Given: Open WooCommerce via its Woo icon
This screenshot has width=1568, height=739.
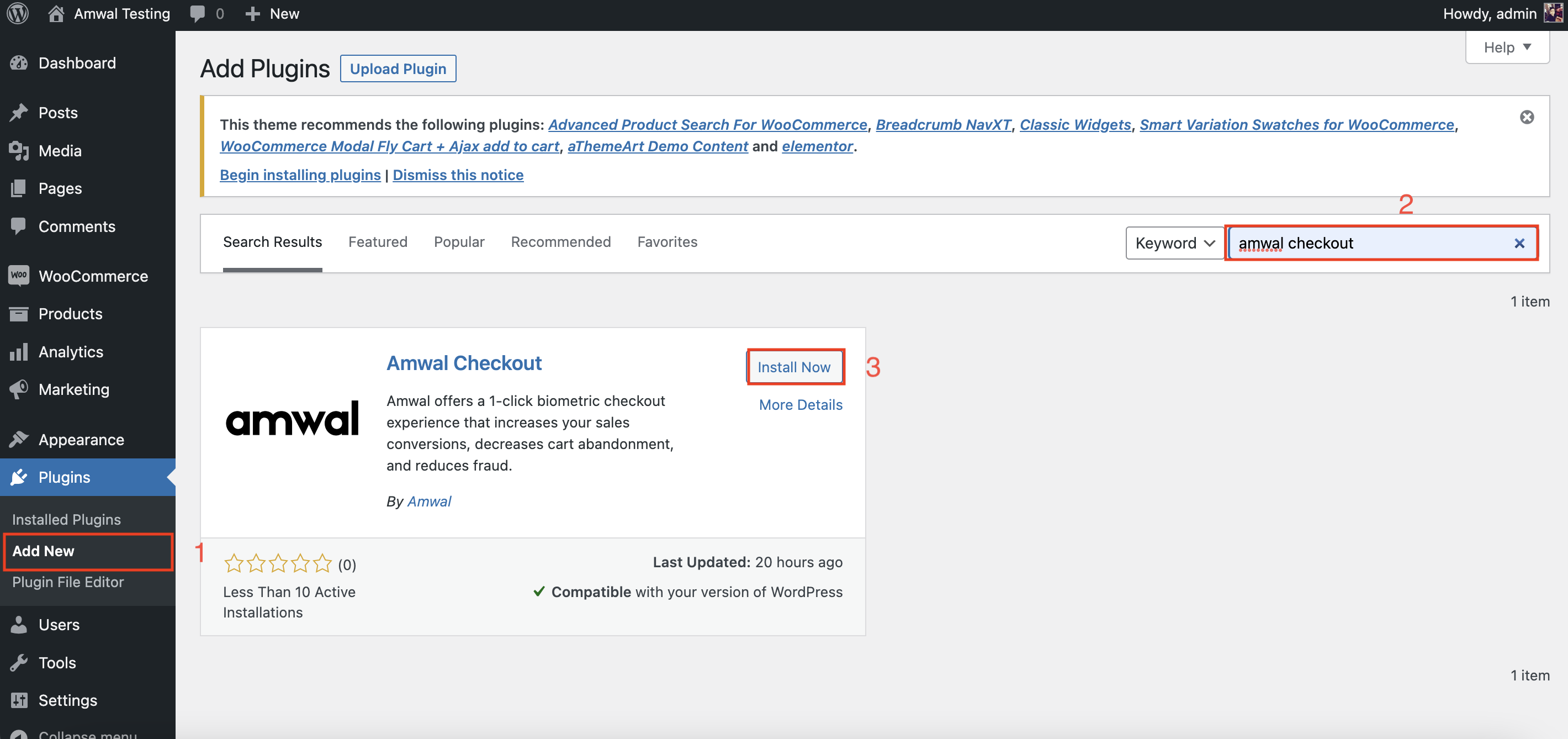Looking at the screenshot, I should tap(19, 275).
